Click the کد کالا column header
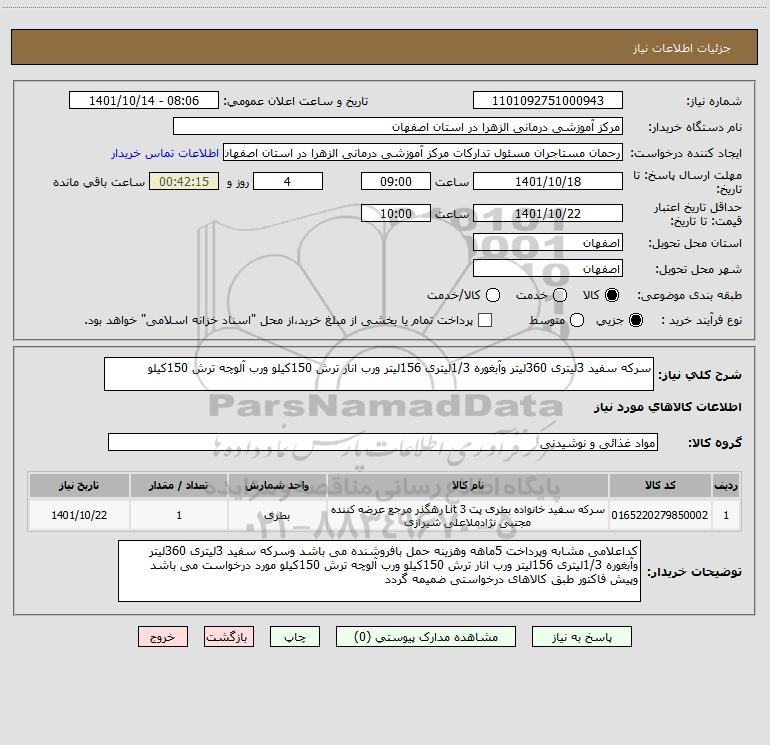This screenshot has width=770, height=745. pos(660,485)
